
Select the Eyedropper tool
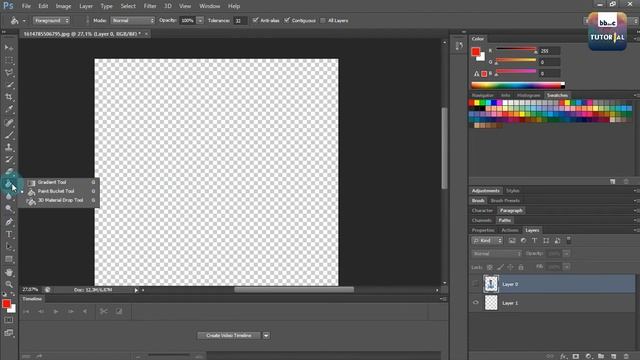[x=9, y=109]
